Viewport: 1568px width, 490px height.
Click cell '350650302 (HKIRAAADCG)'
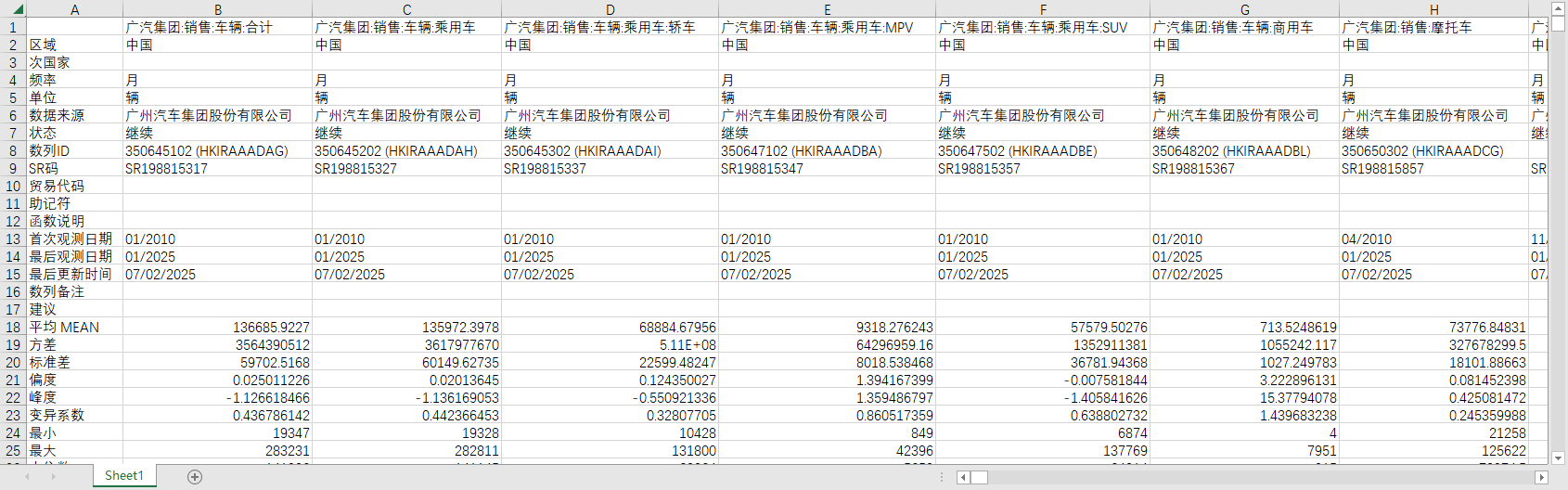point(1433,150)
